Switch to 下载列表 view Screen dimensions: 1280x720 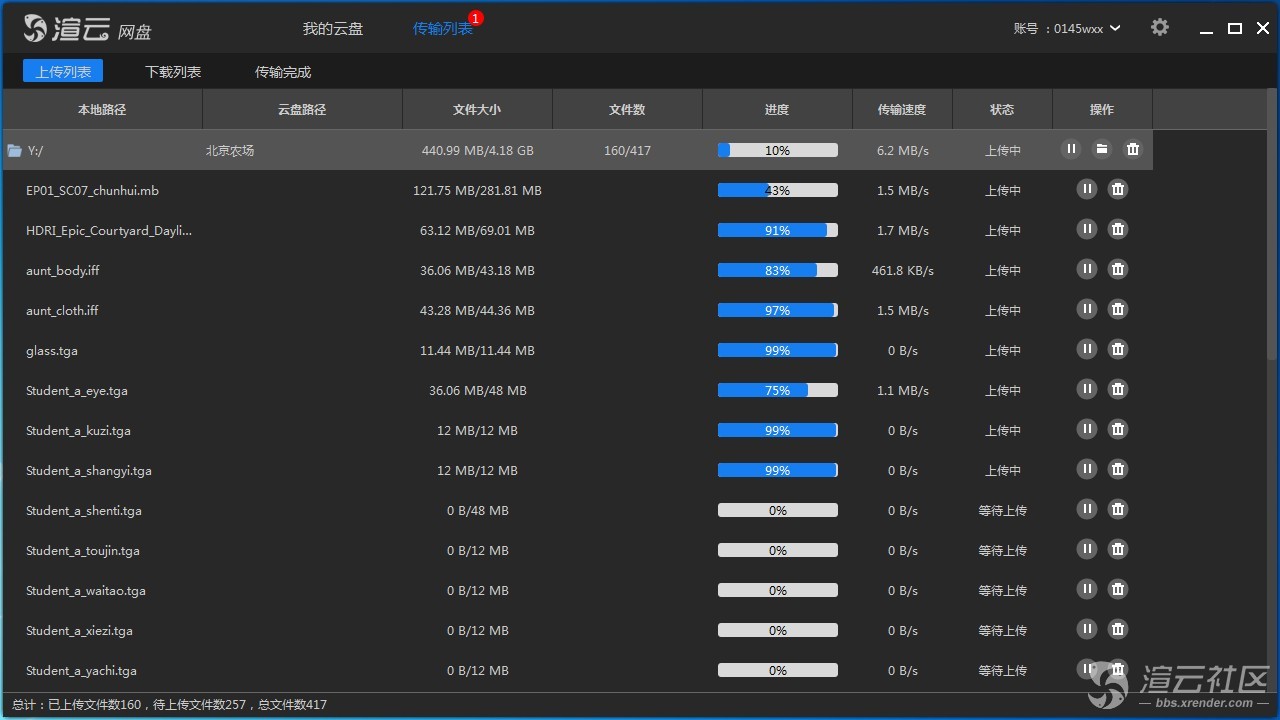click(173, 72)
